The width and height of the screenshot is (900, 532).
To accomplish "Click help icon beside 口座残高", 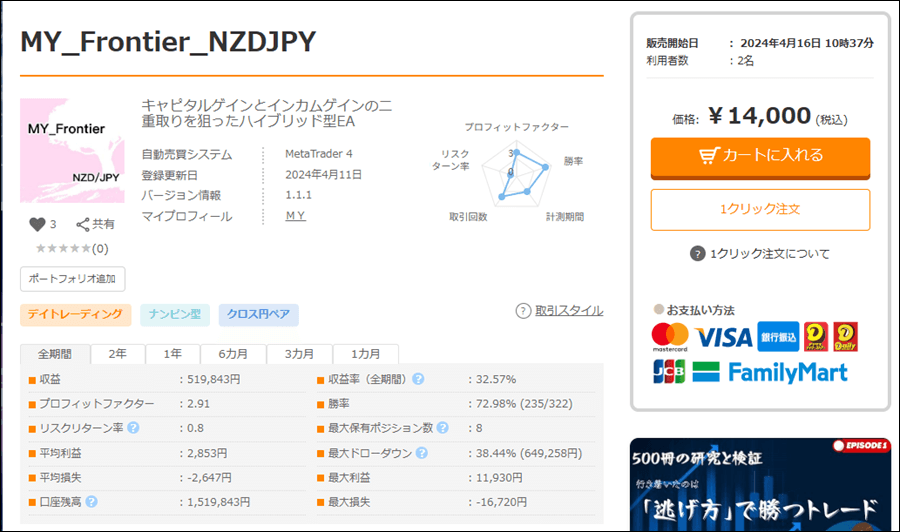I will coord(91,501).
